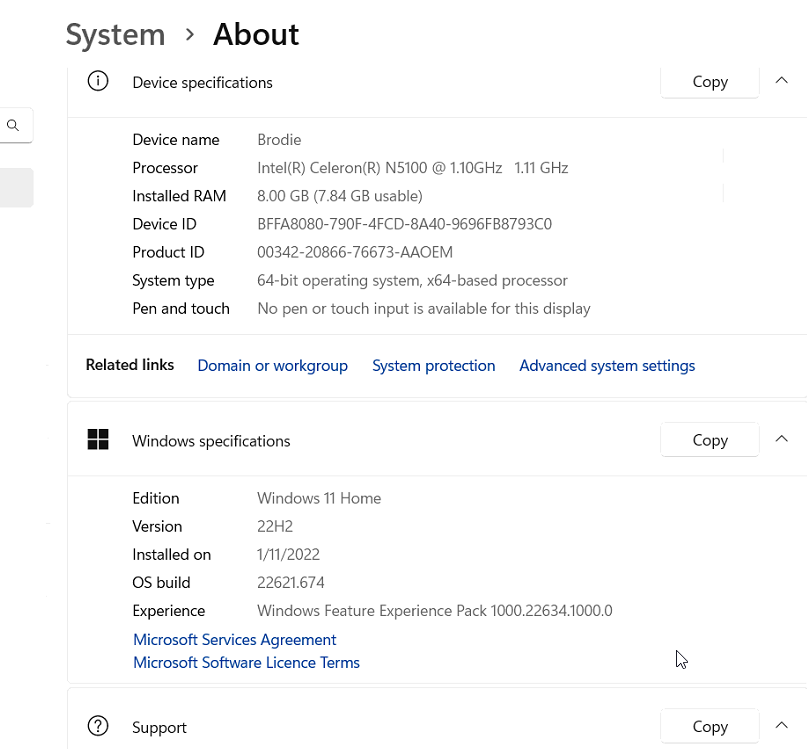Select the device name value Brodie
Screen dimensions: 807x749
point(279,140)
